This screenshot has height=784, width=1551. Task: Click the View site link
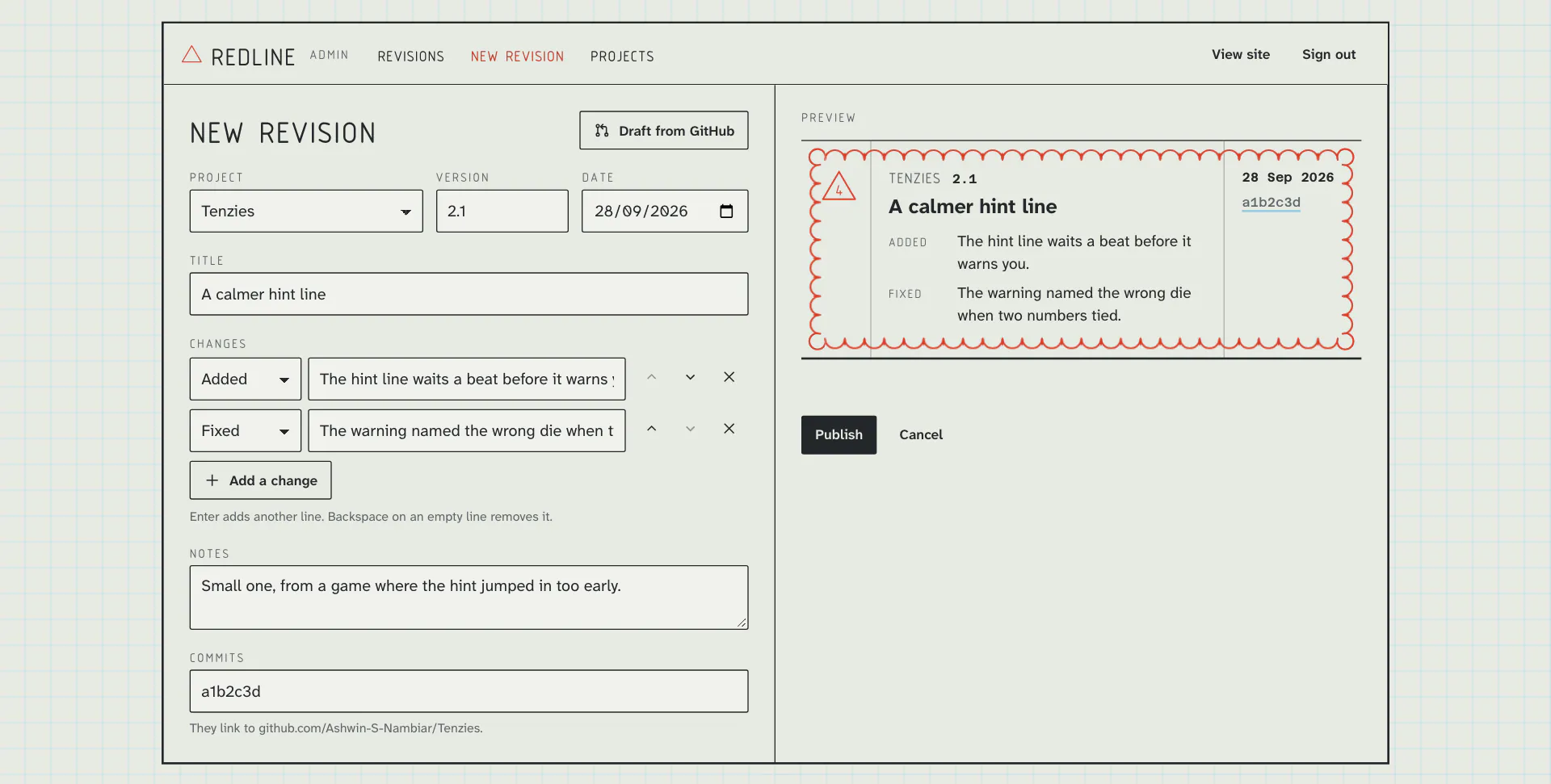1241,54
